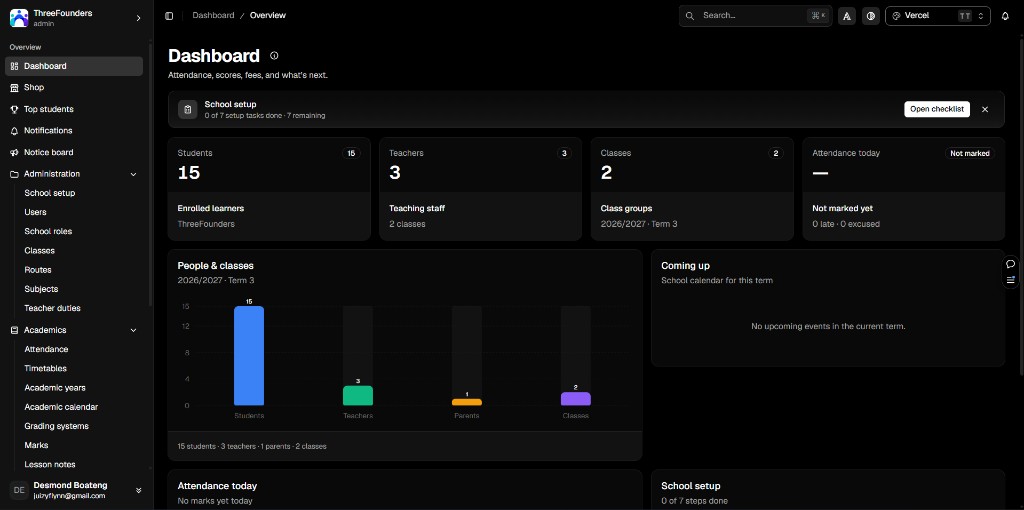Viewport: 1024px width, 510px height.
Task: Select Dashboard in the sidebar
Action: pyautogui.click(x=74, y=66)
